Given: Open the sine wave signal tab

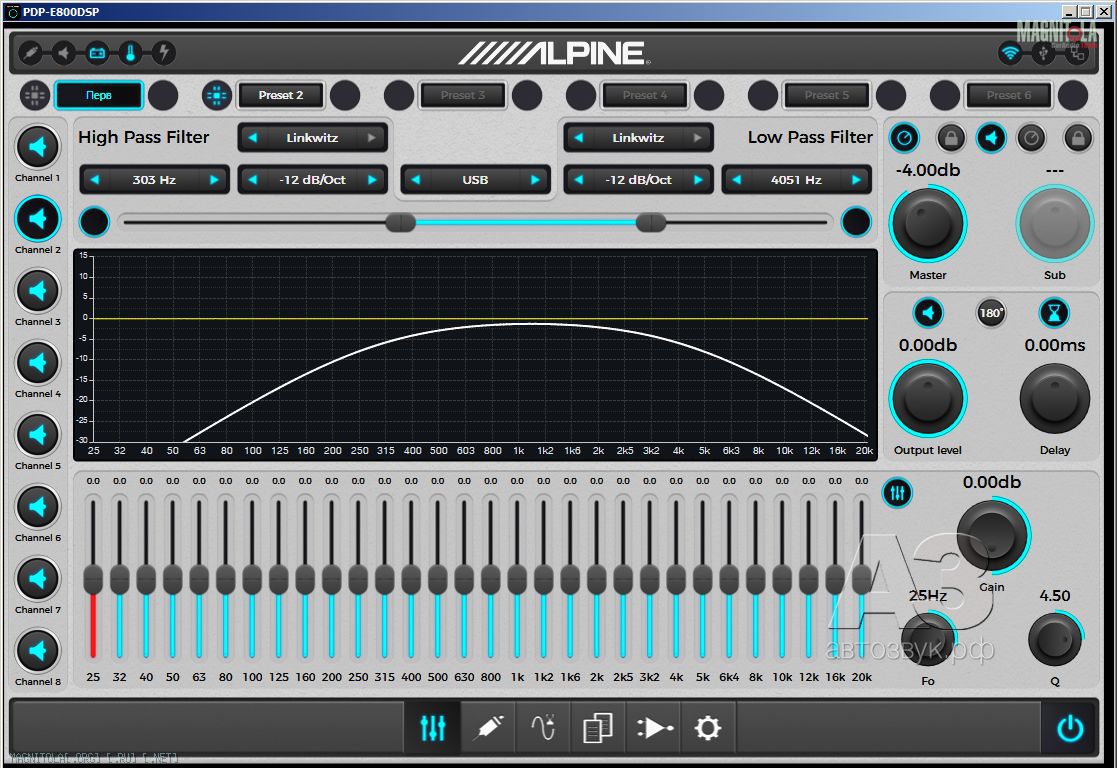Looking at the screenshot, I should click(543, 727).
